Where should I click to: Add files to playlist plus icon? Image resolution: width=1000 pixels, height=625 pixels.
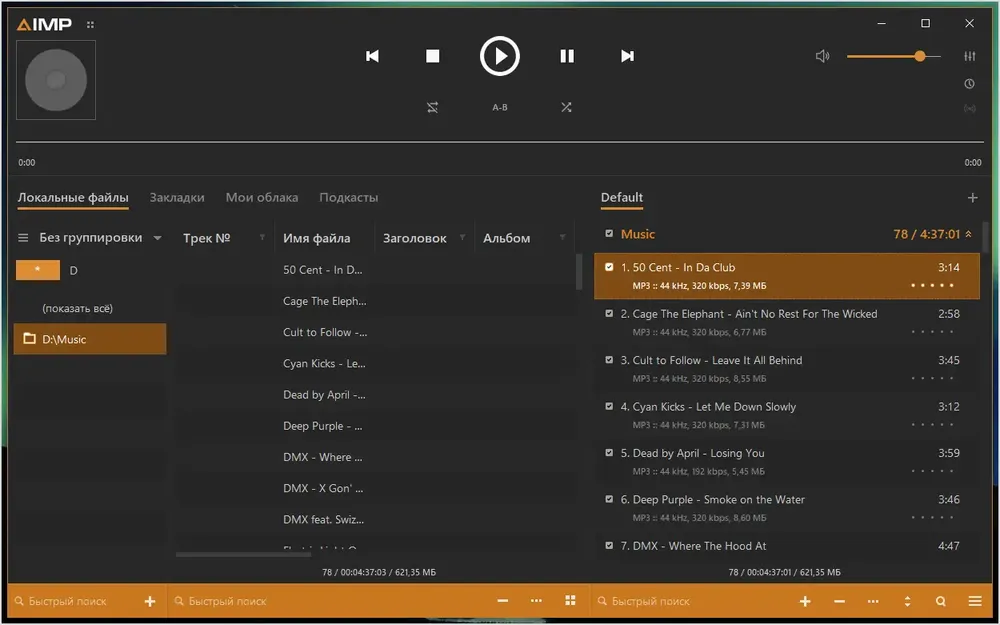pyautogui.click(x=805, y=601)
